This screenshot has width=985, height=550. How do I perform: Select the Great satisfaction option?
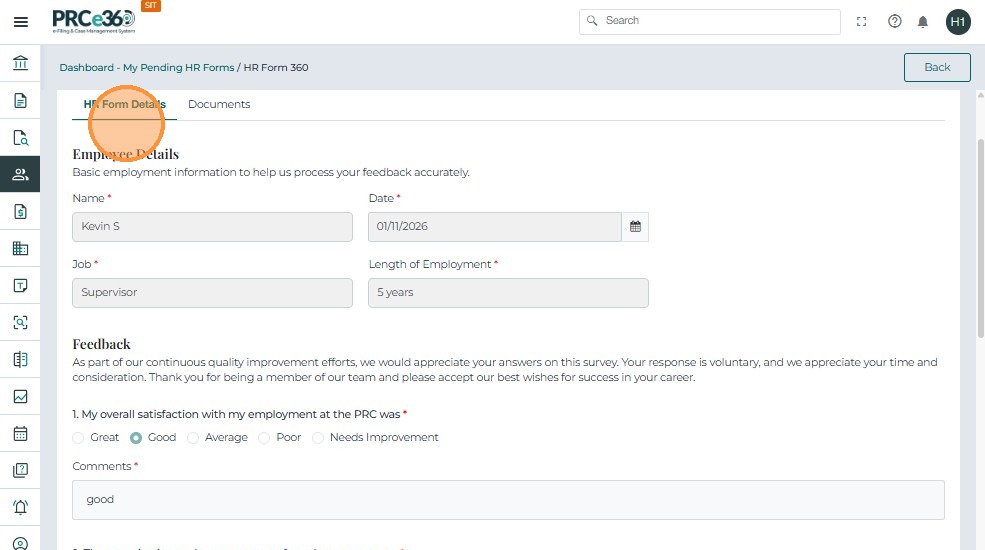click(x=79, y=438)
